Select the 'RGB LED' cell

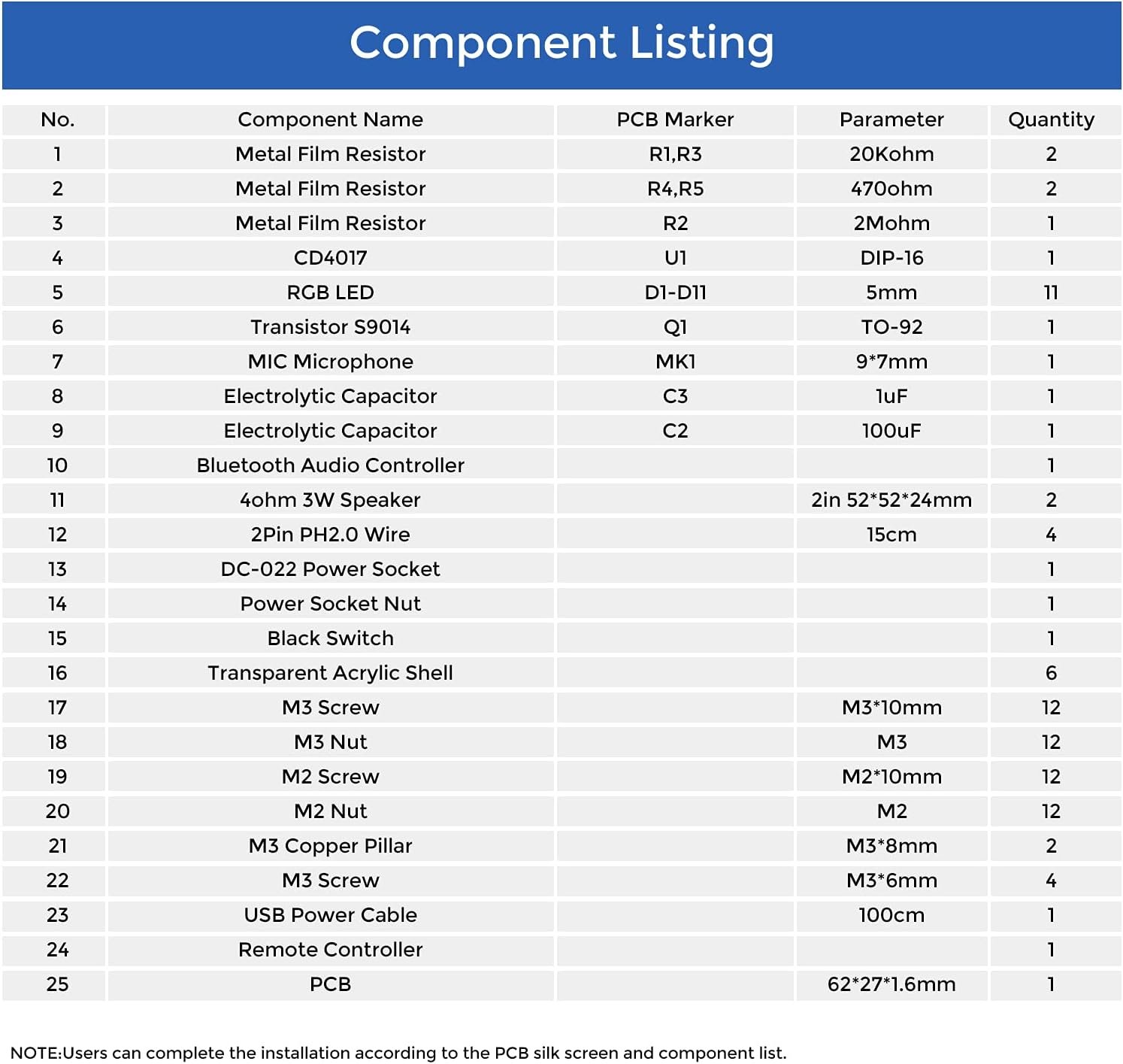pyautogui.click(x=330, y=293)
